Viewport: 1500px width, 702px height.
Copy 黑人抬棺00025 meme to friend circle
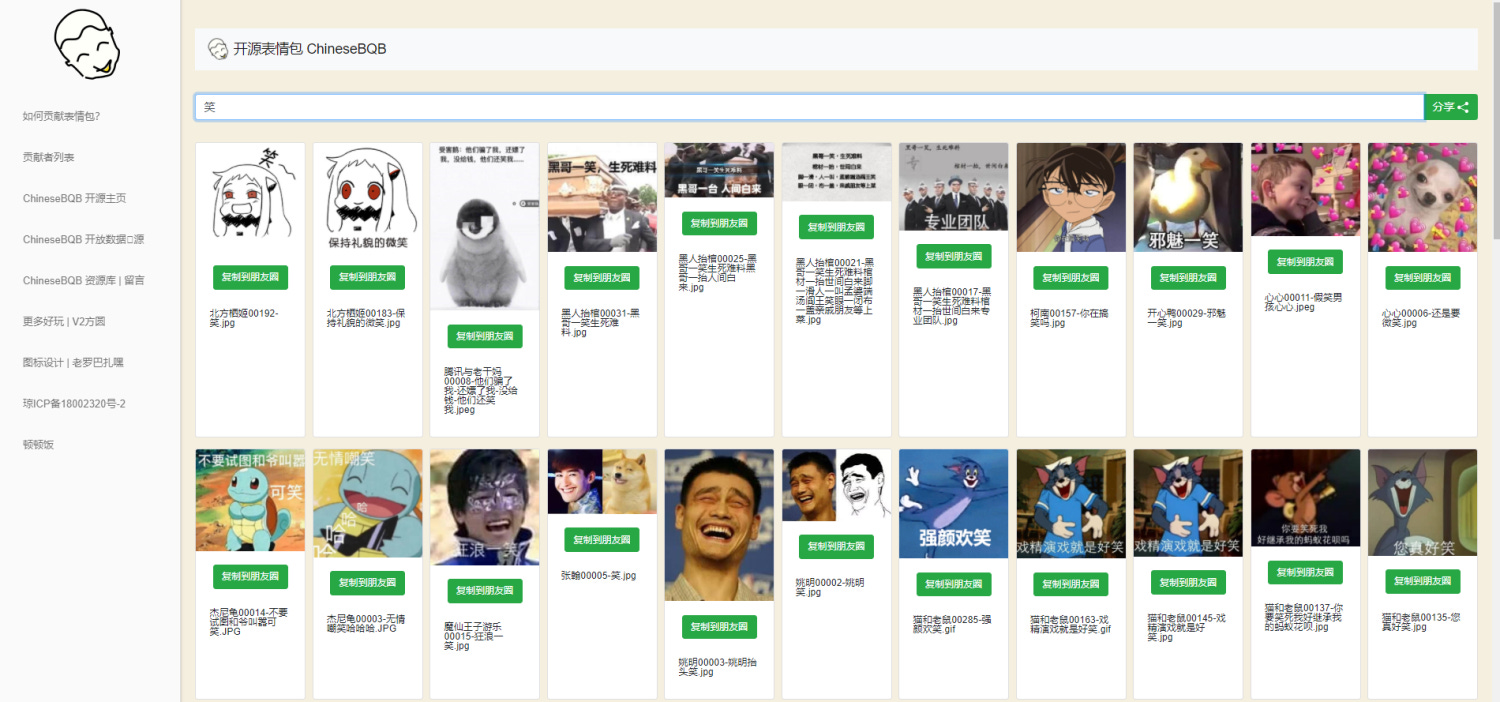point(719,223)
